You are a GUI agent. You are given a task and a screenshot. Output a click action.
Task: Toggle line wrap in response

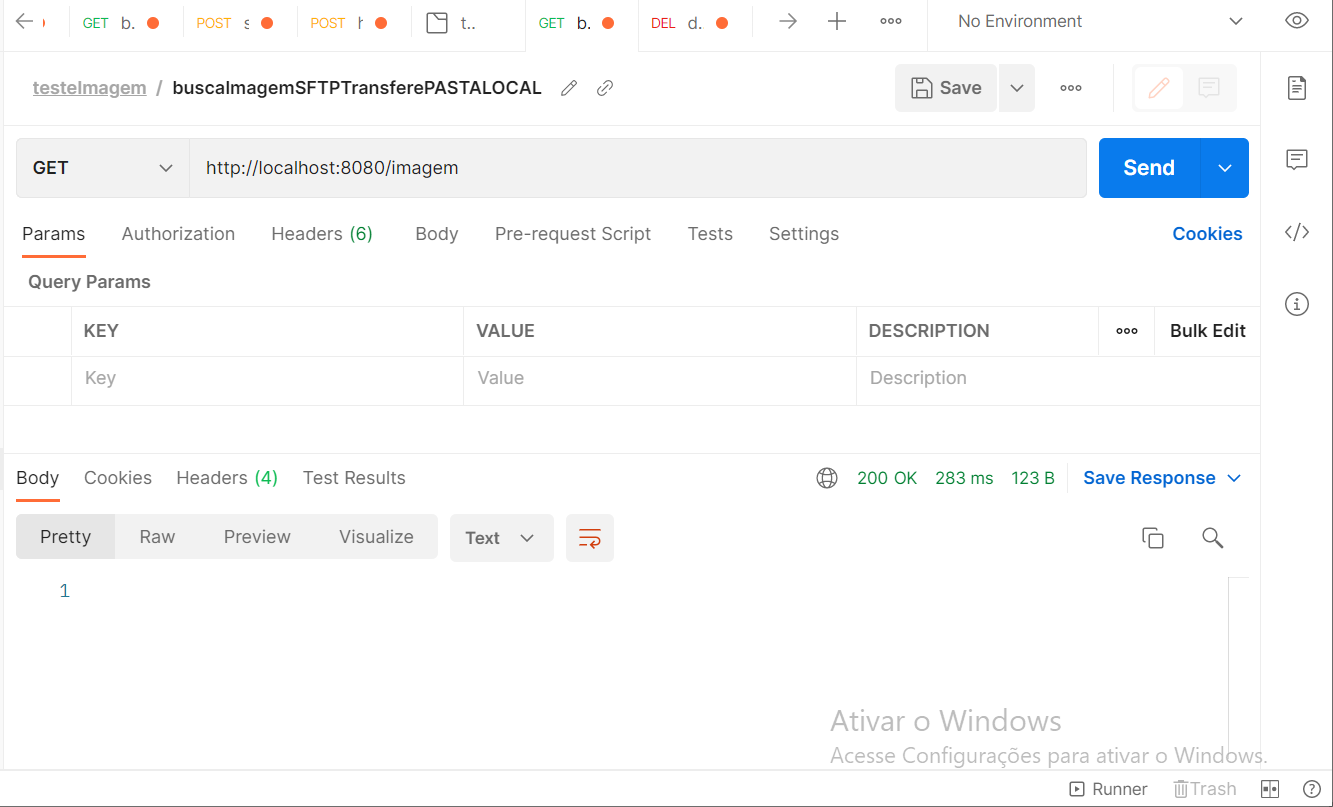click(590, 538)
